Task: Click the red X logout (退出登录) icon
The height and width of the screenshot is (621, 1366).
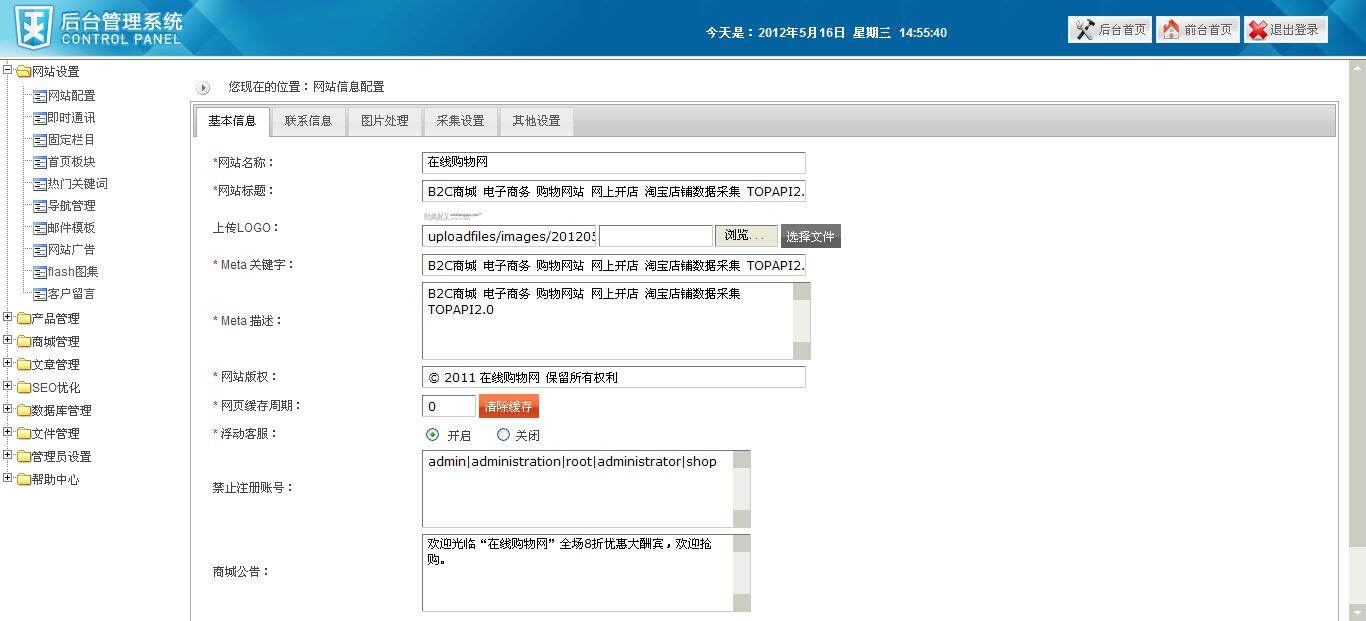Action: pyautogui.click(x=1258, y=29)
